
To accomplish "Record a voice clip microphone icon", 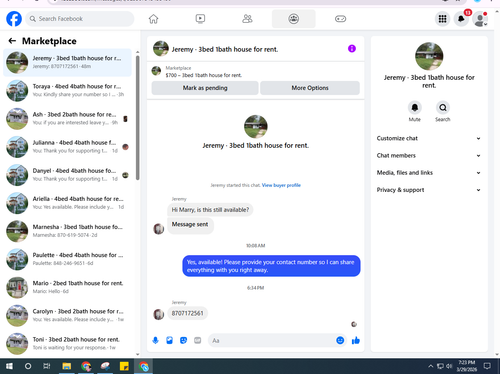I will pyautogui.click(x=155, y=340).
